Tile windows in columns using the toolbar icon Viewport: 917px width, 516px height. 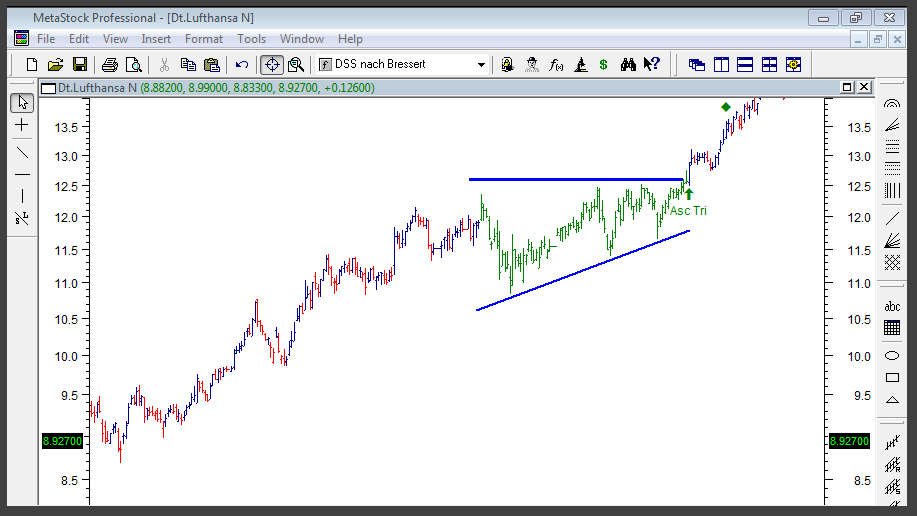click(721, 64)
